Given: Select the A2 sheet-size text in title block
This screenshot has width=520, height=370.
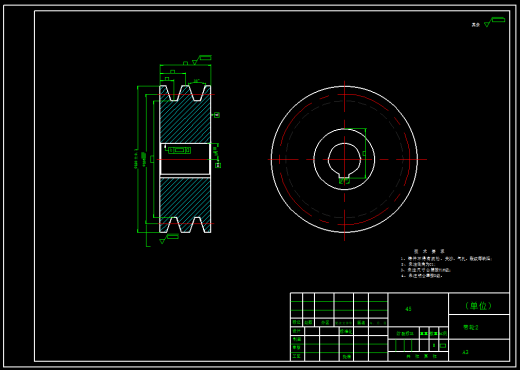Looking at the screenshot, I should pyautogui.click(x=465, y=352).
